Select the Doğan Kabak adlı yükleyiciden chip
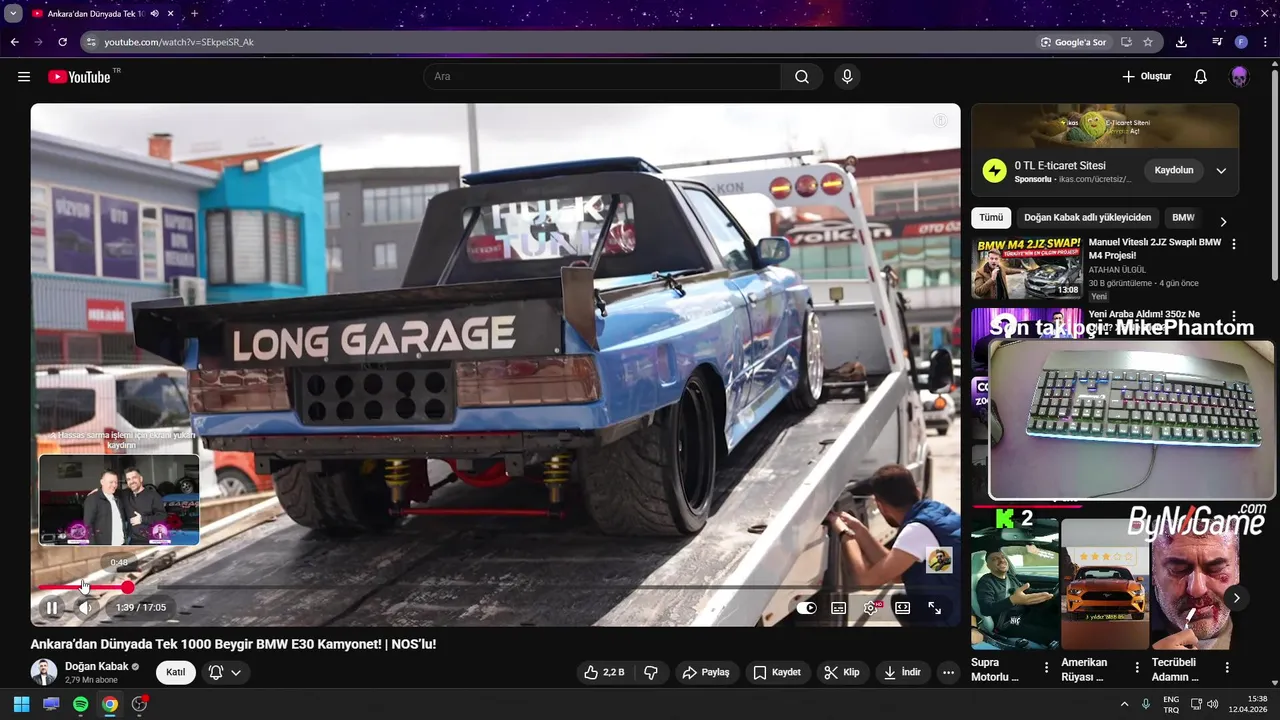 pos(1087,217)
